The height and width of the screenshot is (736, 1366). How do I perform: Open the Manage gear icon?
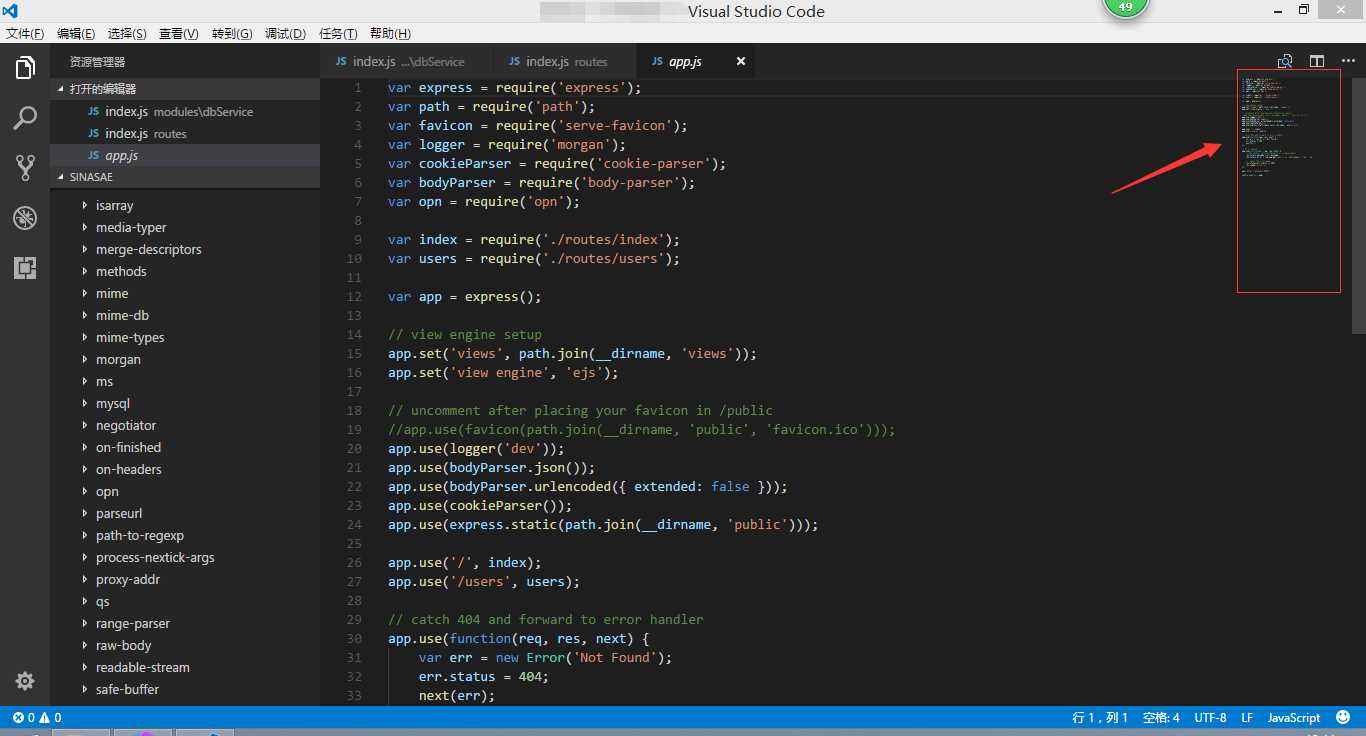click(x=25, y=681)
